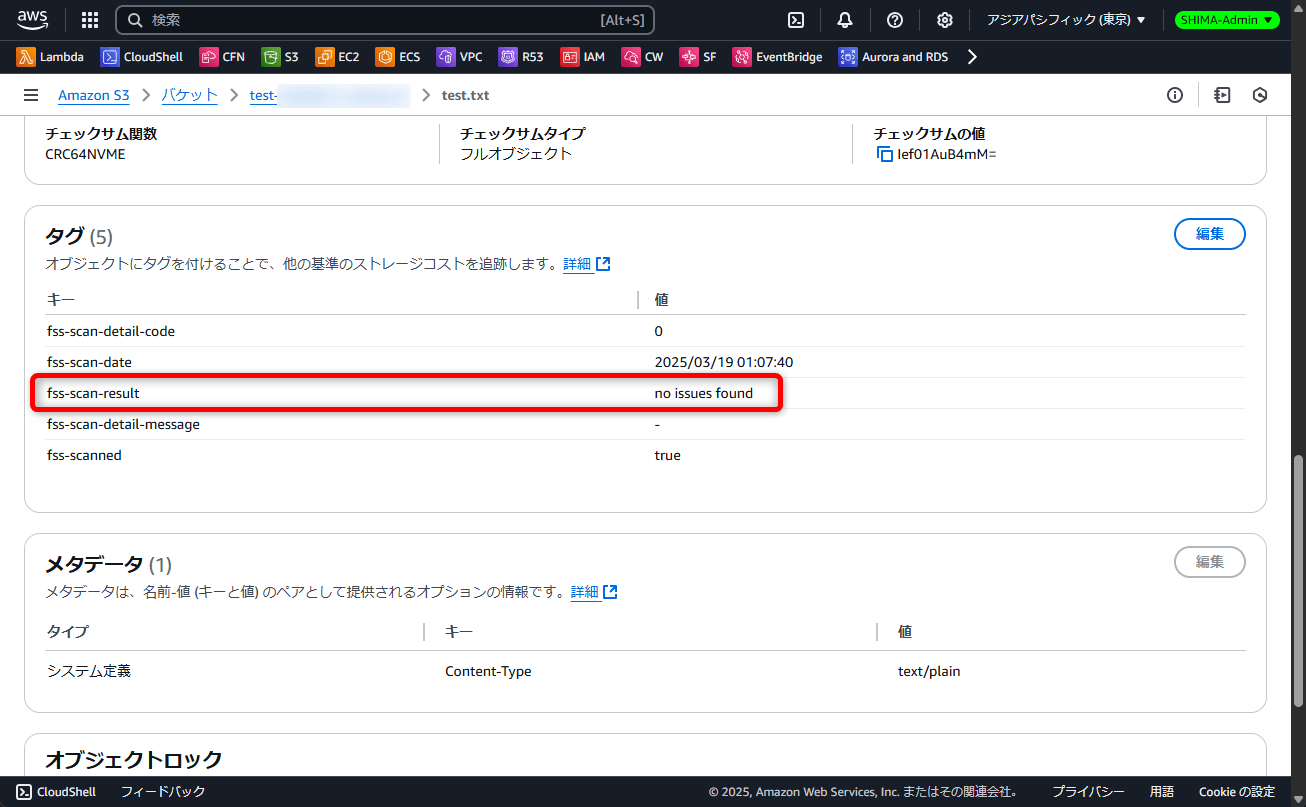
Task: Select the 'true' value of fss-scanned
Action: [667, 455]
